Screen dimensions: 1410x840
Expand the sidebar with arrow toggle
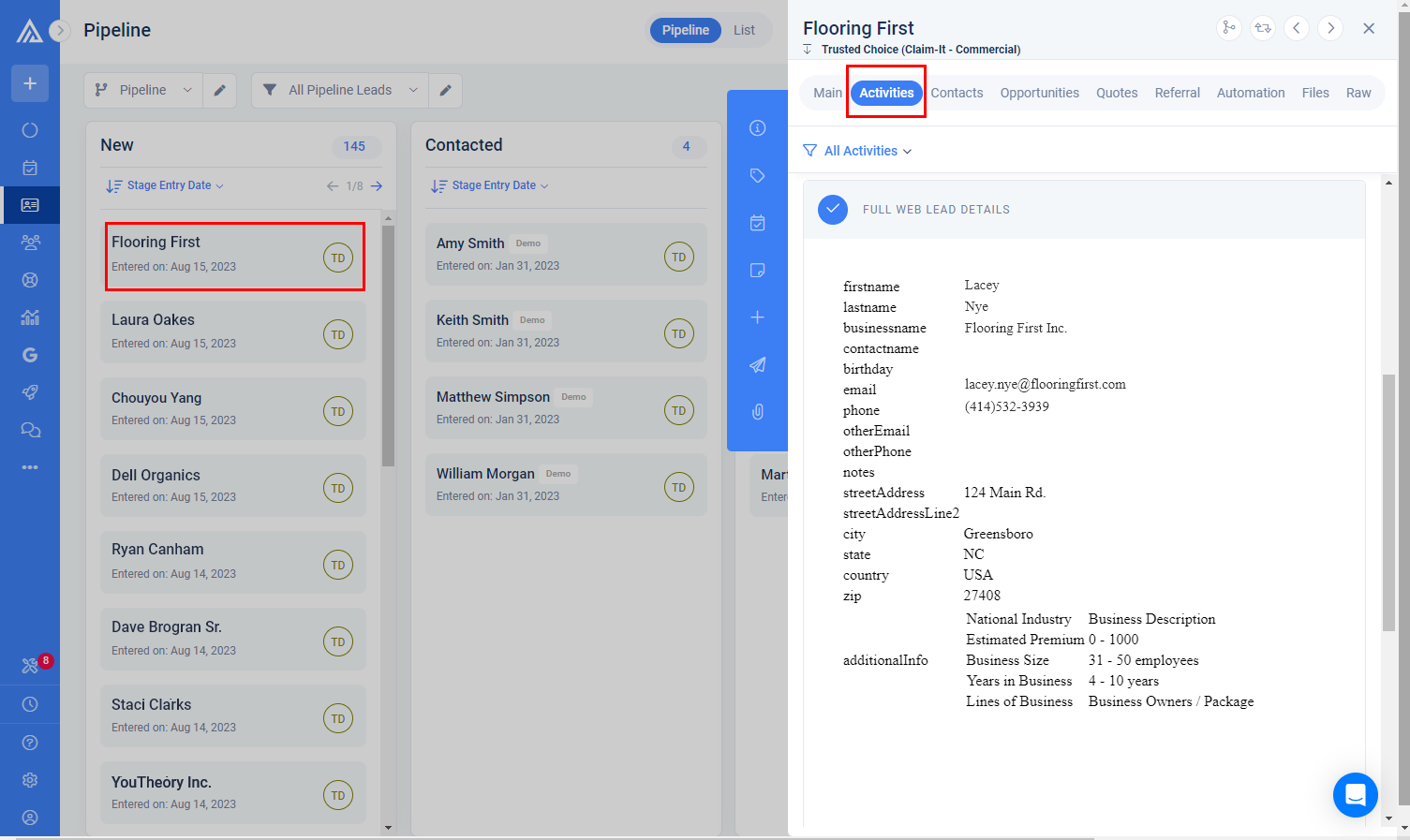click(x=60, y=30)
